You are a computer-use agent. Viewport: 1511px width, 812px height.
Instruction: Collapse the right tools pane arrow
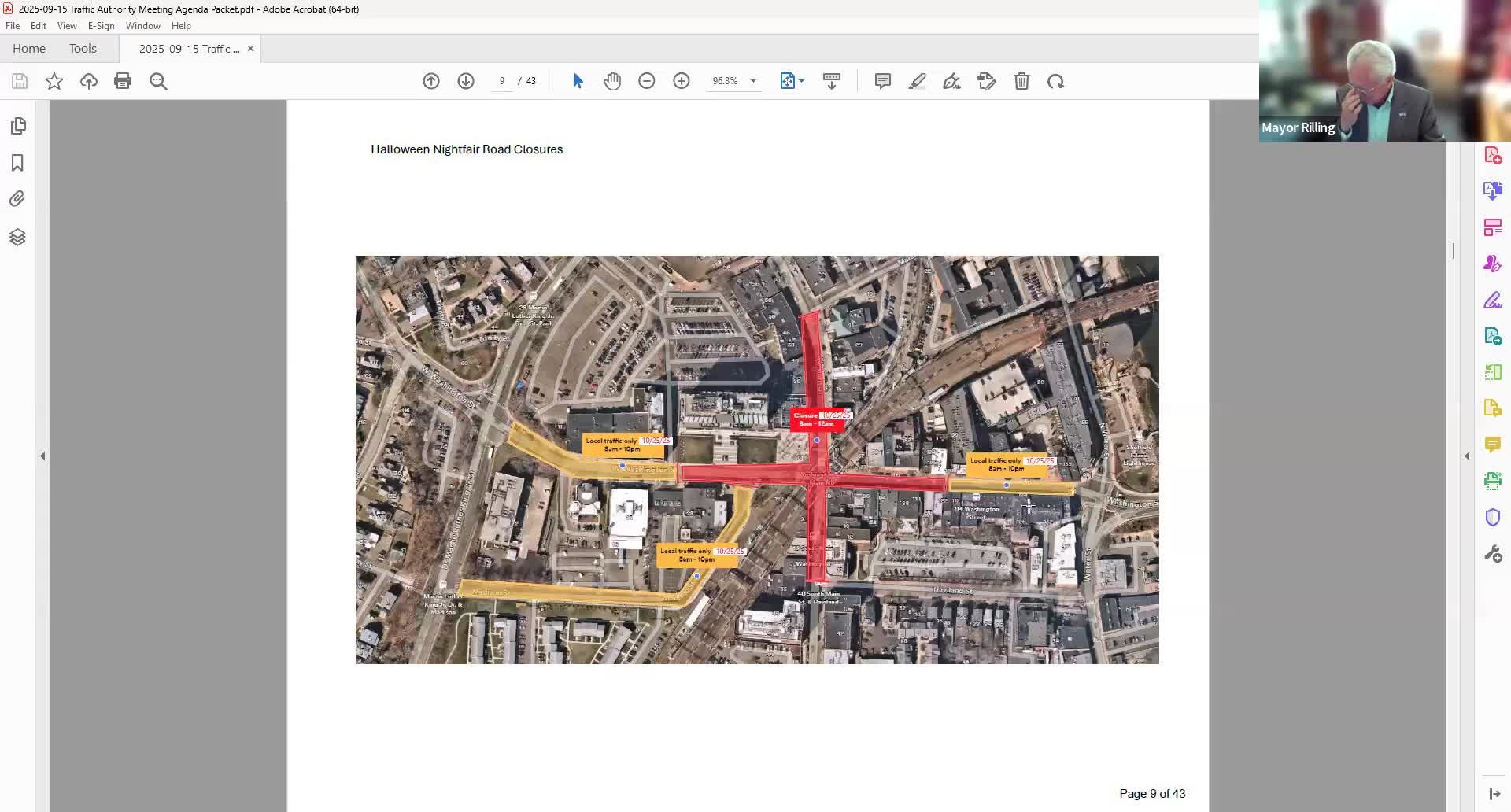[1467, 456]
